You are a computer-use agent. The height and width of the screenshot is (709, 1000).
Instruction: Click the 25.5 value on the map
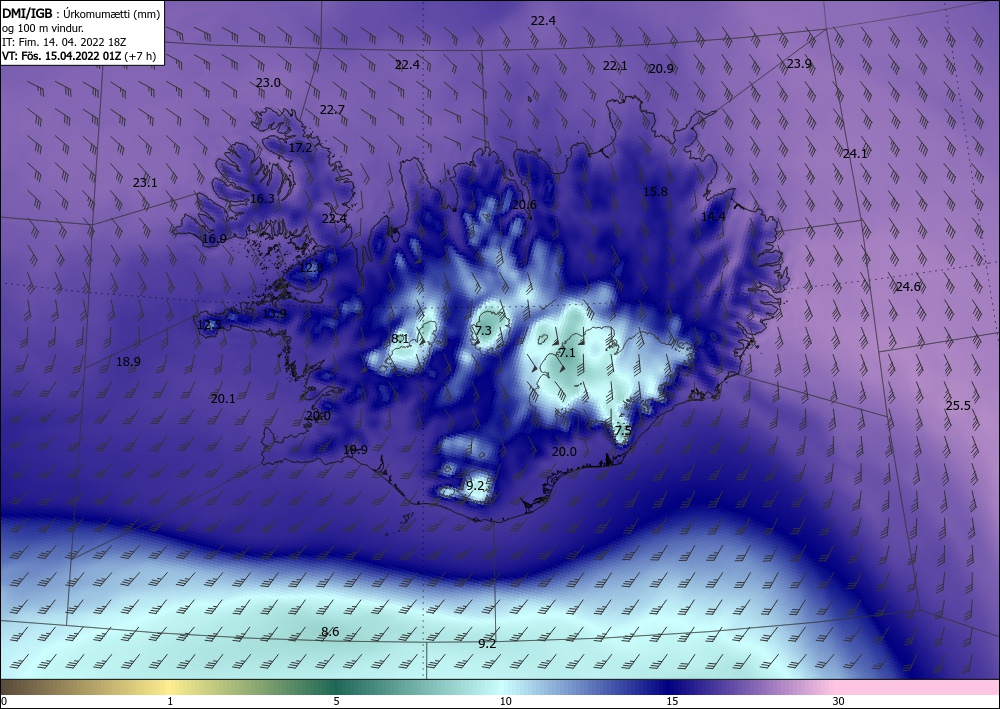[x=958, y=406]
